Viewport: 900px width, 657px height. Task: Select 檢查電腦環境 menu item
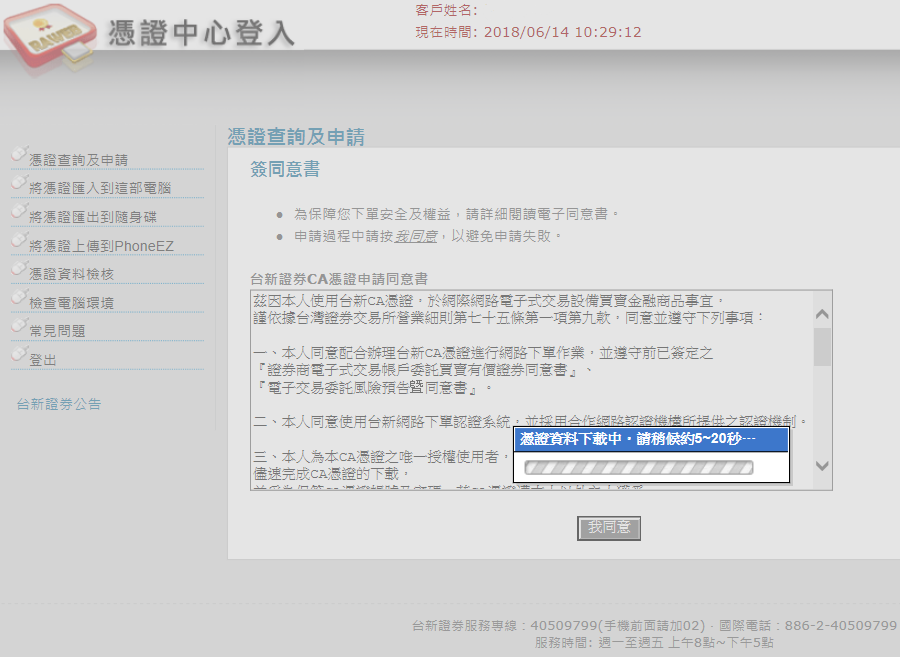pyautogui.click(x=72, y=303)
